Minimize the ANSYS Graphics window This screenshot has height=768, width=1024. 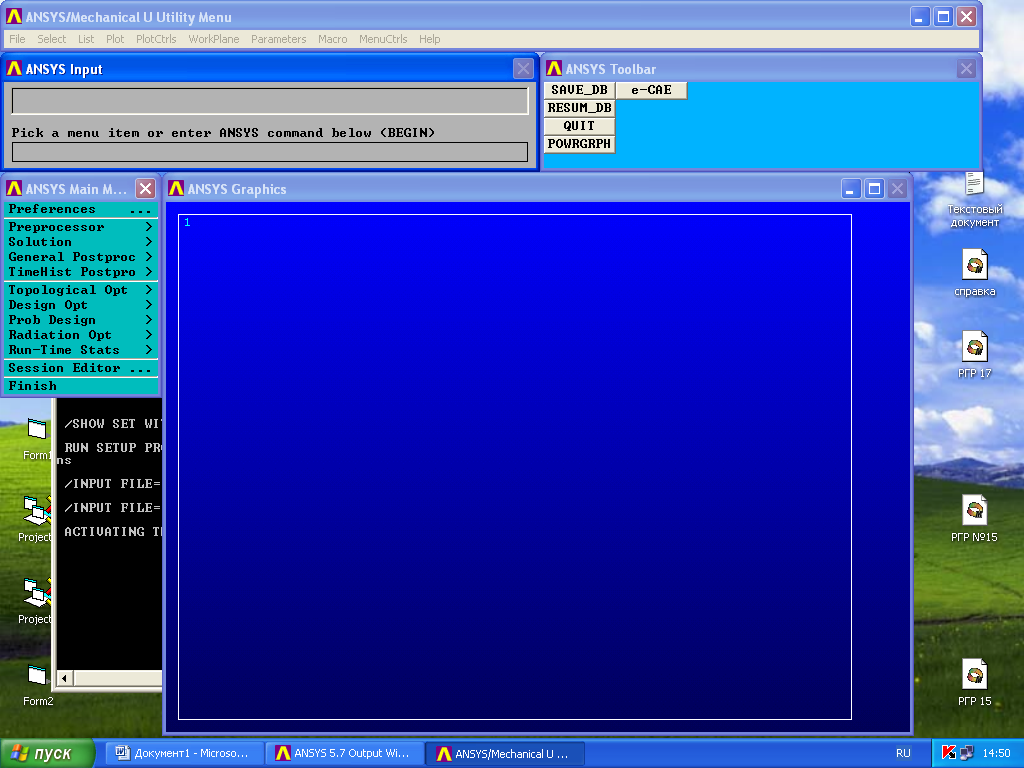tap(850, 189)
